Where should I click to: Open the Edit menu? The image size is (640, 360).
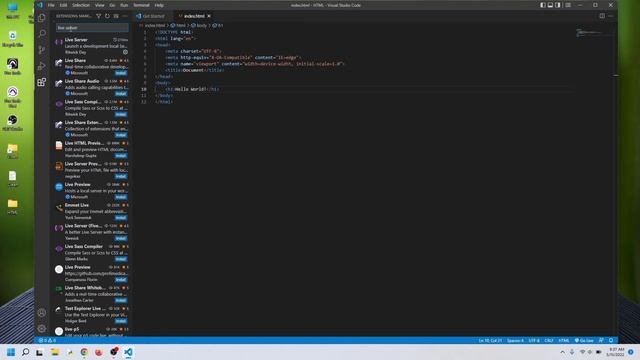pos(63,5)
